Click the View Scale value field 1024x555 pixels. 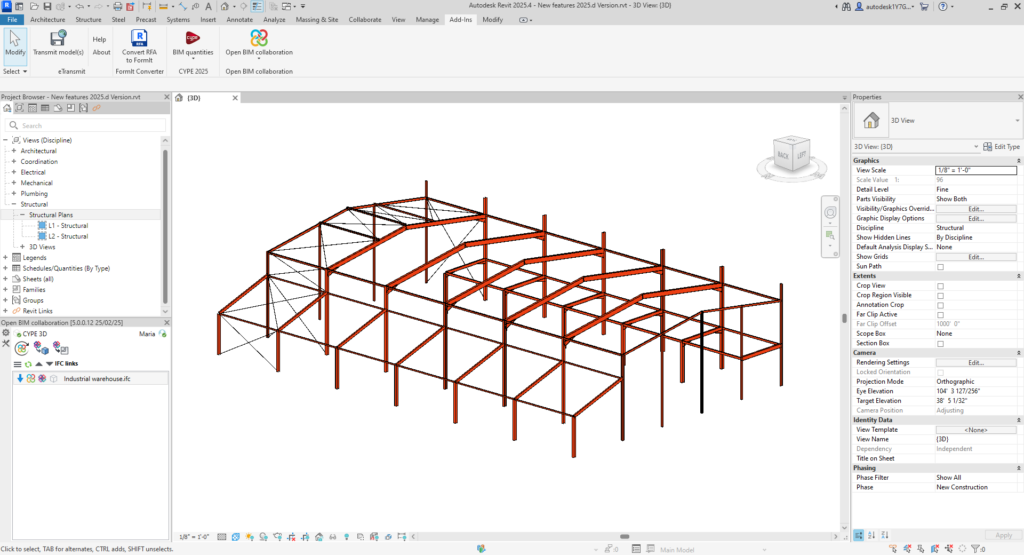(976, 170)
